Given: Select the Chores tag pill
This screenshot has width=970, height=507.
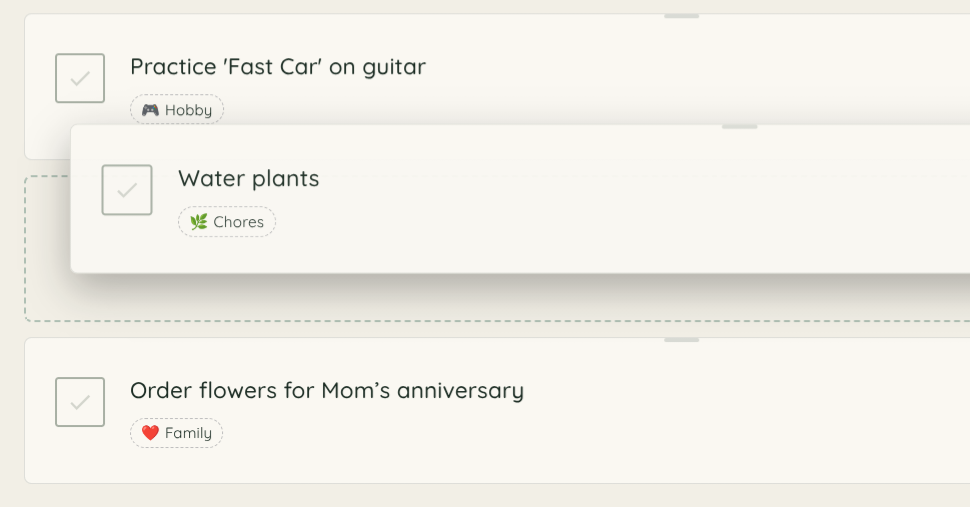Looking at the screenshot, I should pyautogui.click(x=227, y=222).
